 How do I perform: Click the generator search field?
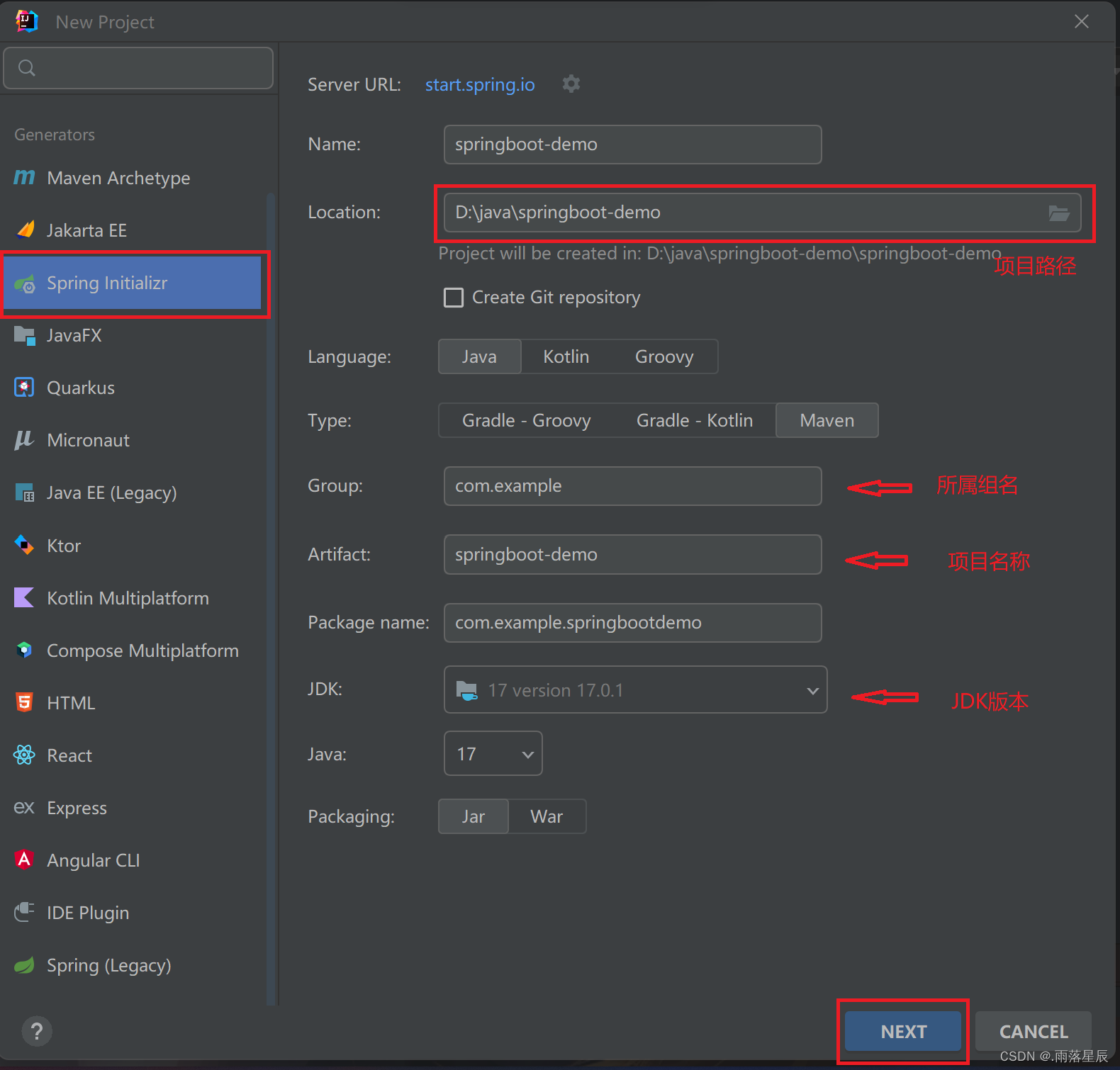(x=138, y=68)
